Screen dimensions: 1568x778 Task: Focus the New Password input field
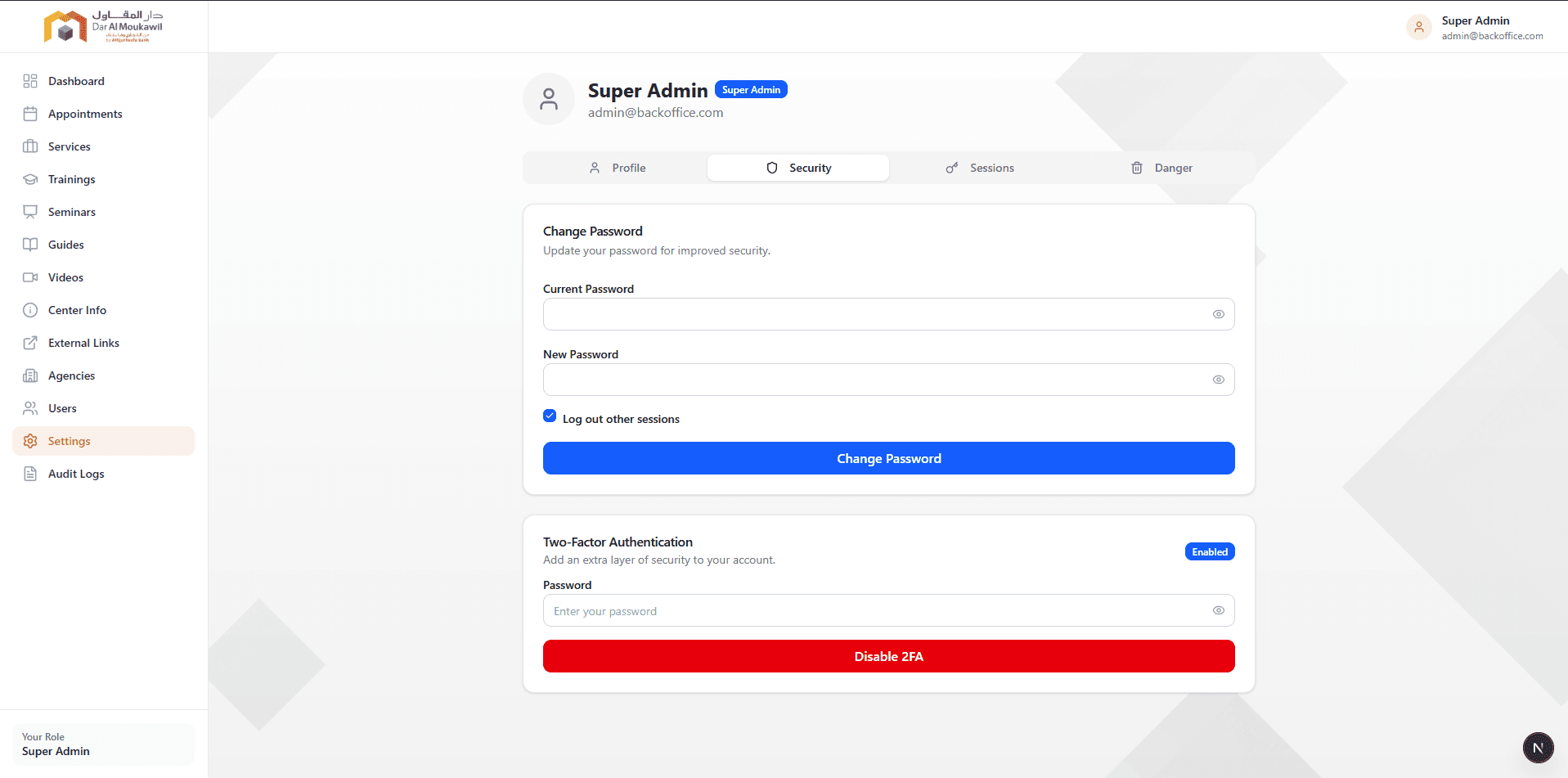click(889, 380)
